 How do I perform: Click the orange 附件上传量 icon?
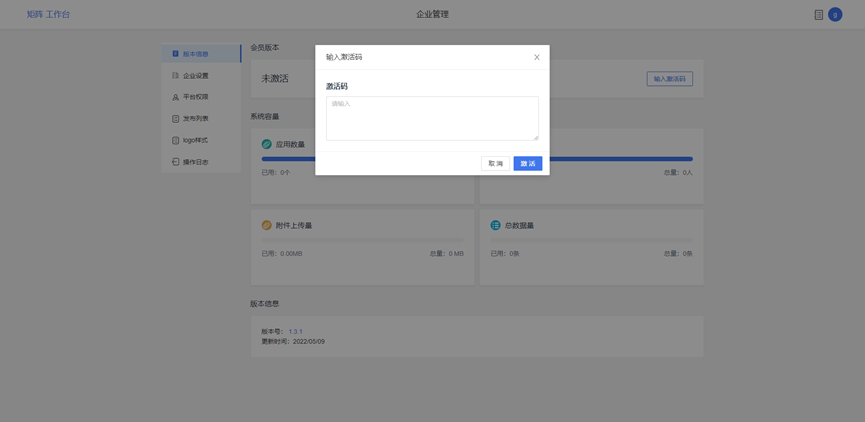[x=266, y=226]
